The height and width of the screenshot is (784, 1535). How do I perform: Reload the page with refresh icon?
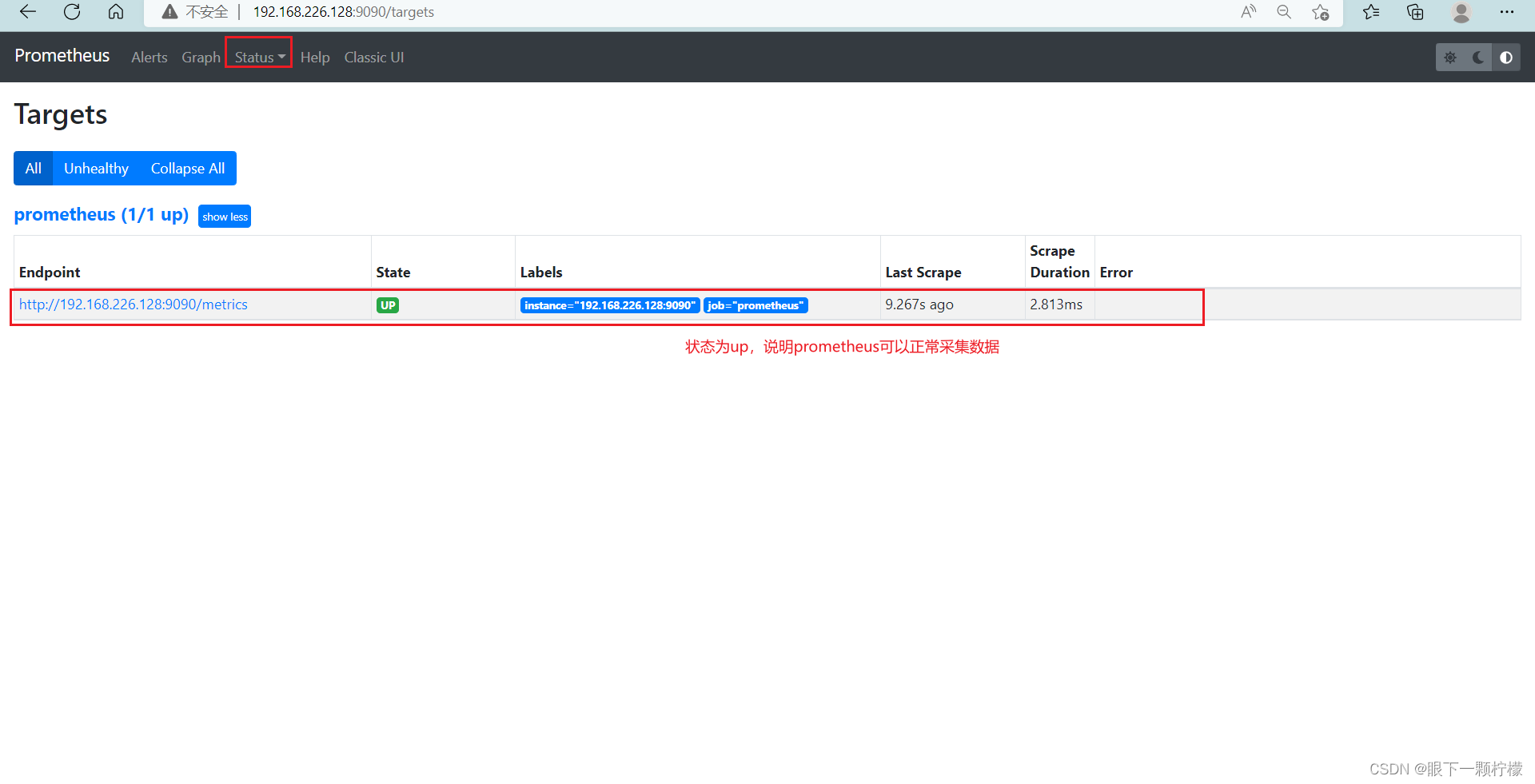tap(72, 12)
